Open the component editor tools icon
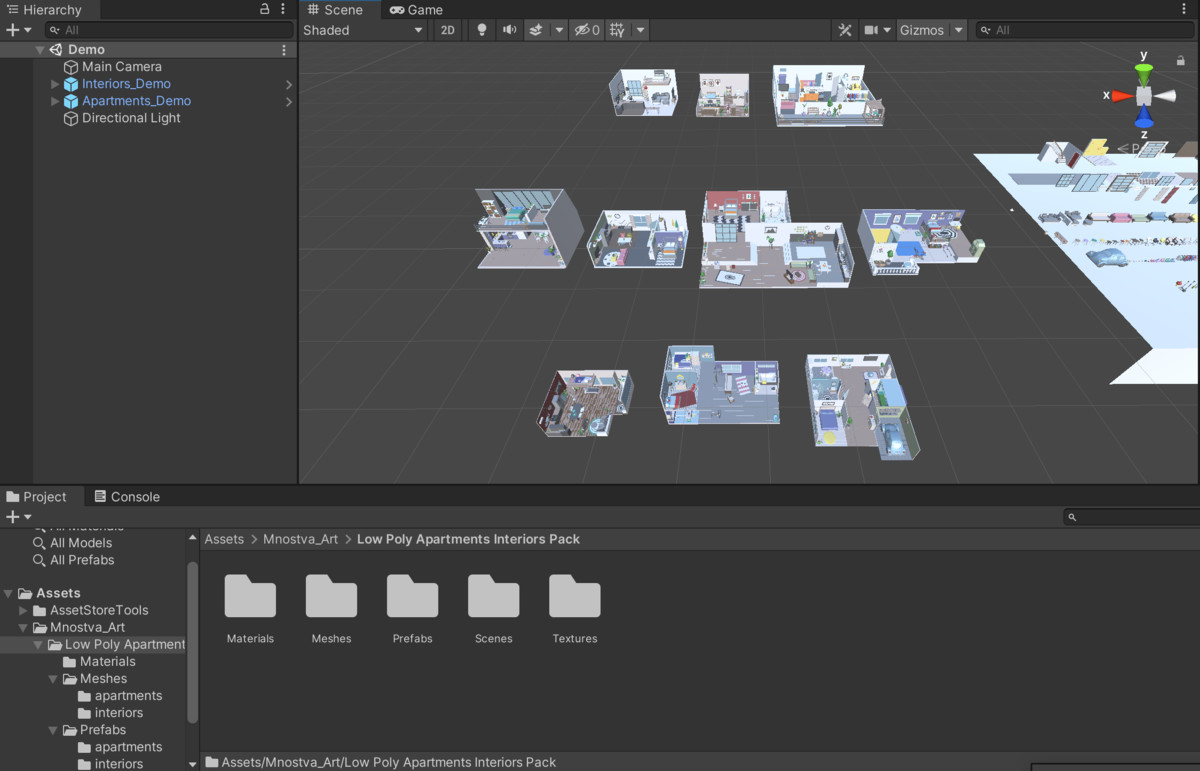The width and height of the screenshot is (1200, 771). click(845, 30)
